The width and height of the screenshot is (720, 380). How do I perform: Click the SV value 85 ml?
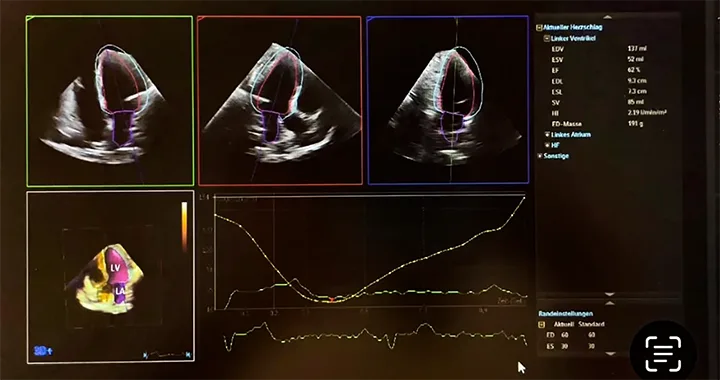(x=636, y=102)
